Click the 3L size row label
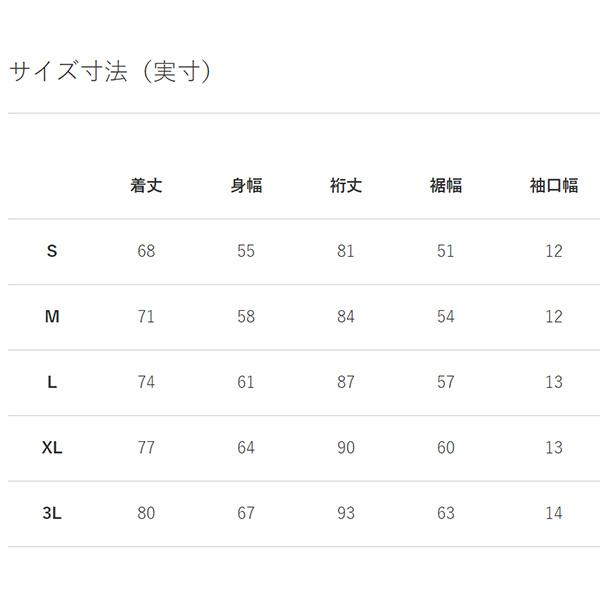600x600 pixels. [52, 513]
